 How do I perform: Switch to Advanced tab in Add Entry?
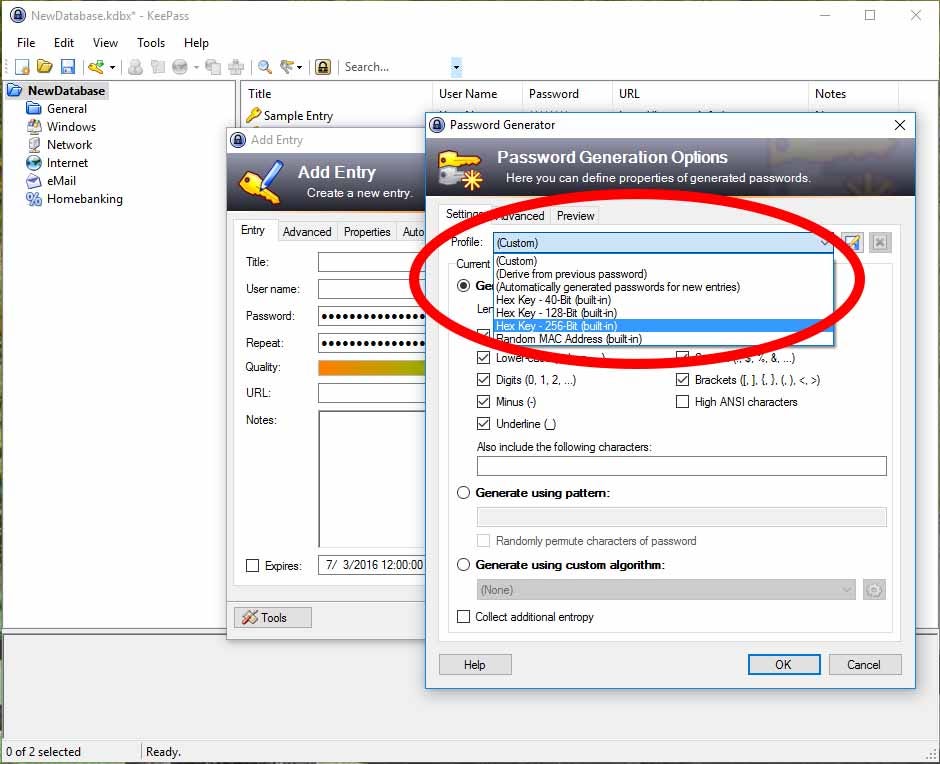click(307, 231)
